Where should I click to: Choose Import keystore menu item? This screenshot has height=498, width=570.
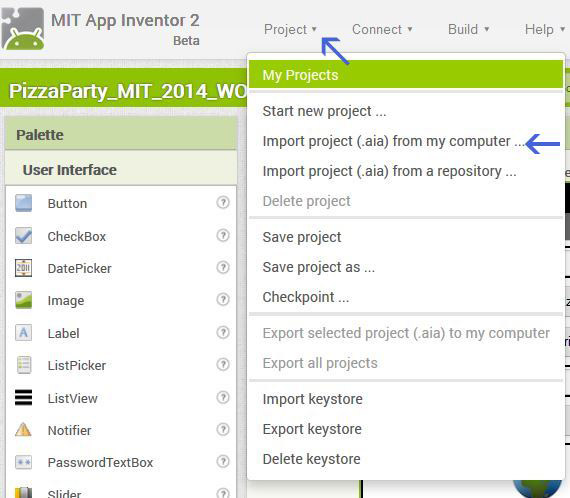point(406,399)
